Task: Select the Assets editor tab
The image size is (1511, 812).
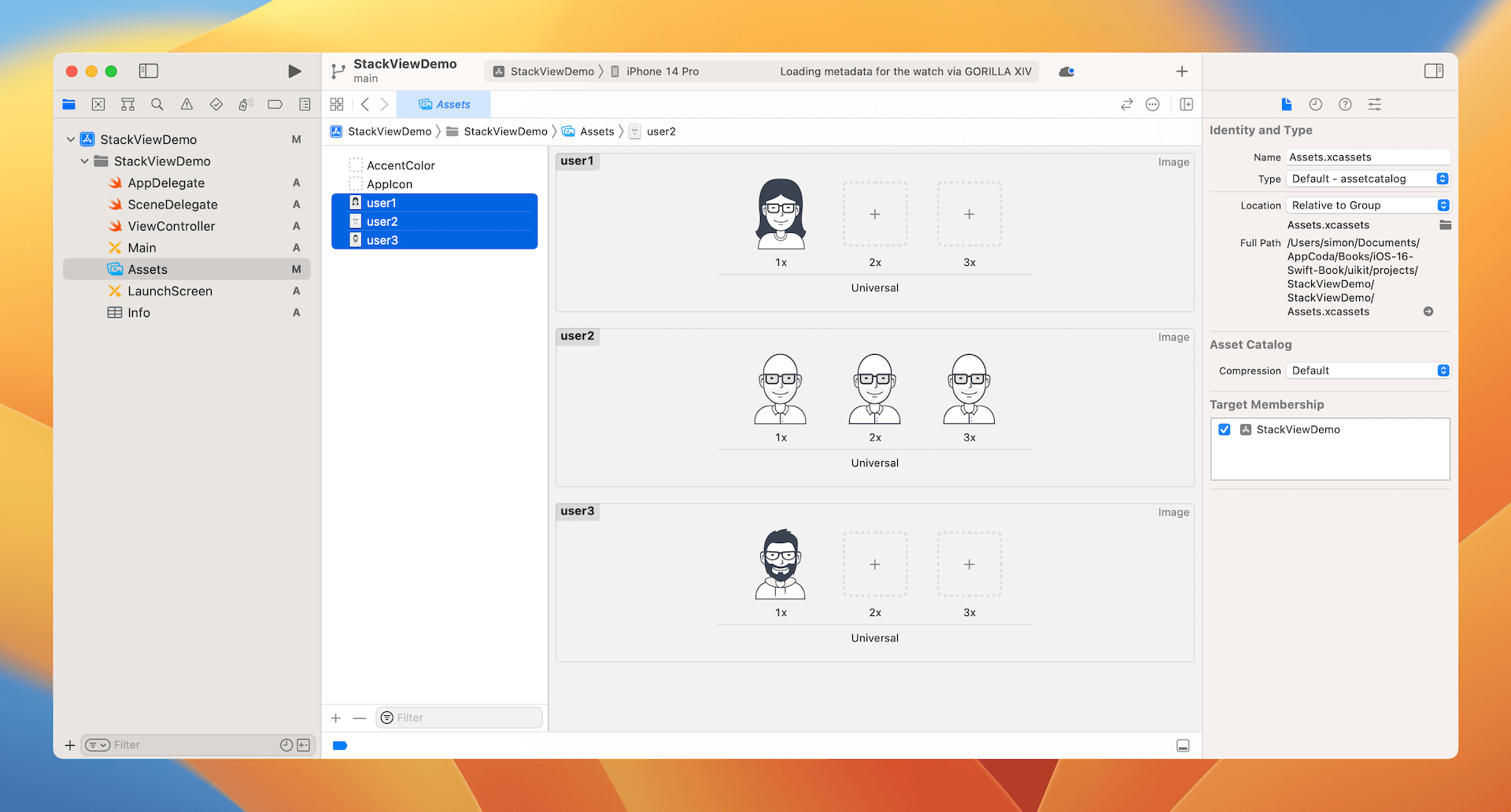Action: coord(445,105)
